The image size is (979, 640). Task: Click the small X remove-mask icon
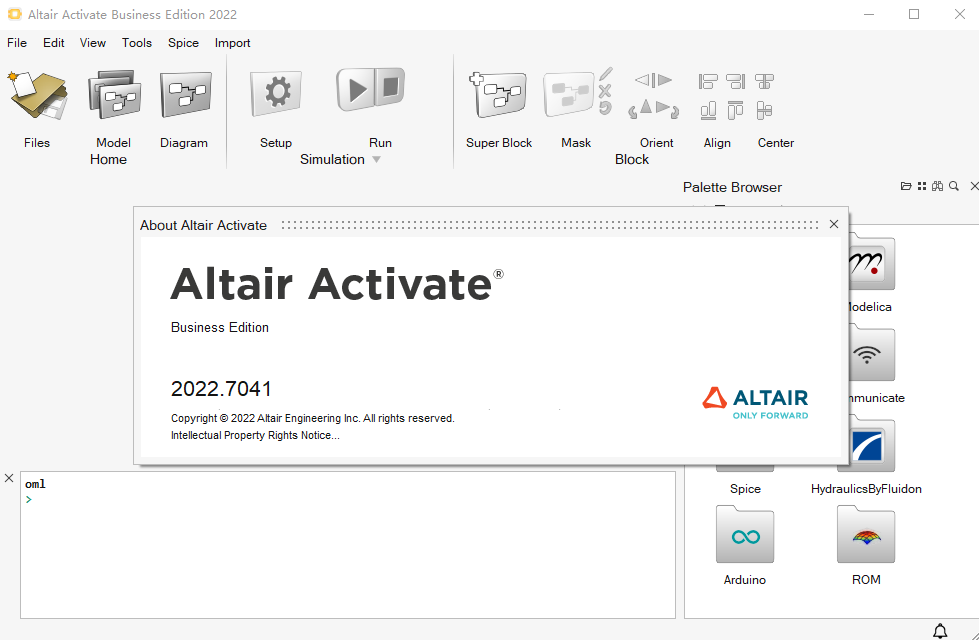click(x=604, y=92)
